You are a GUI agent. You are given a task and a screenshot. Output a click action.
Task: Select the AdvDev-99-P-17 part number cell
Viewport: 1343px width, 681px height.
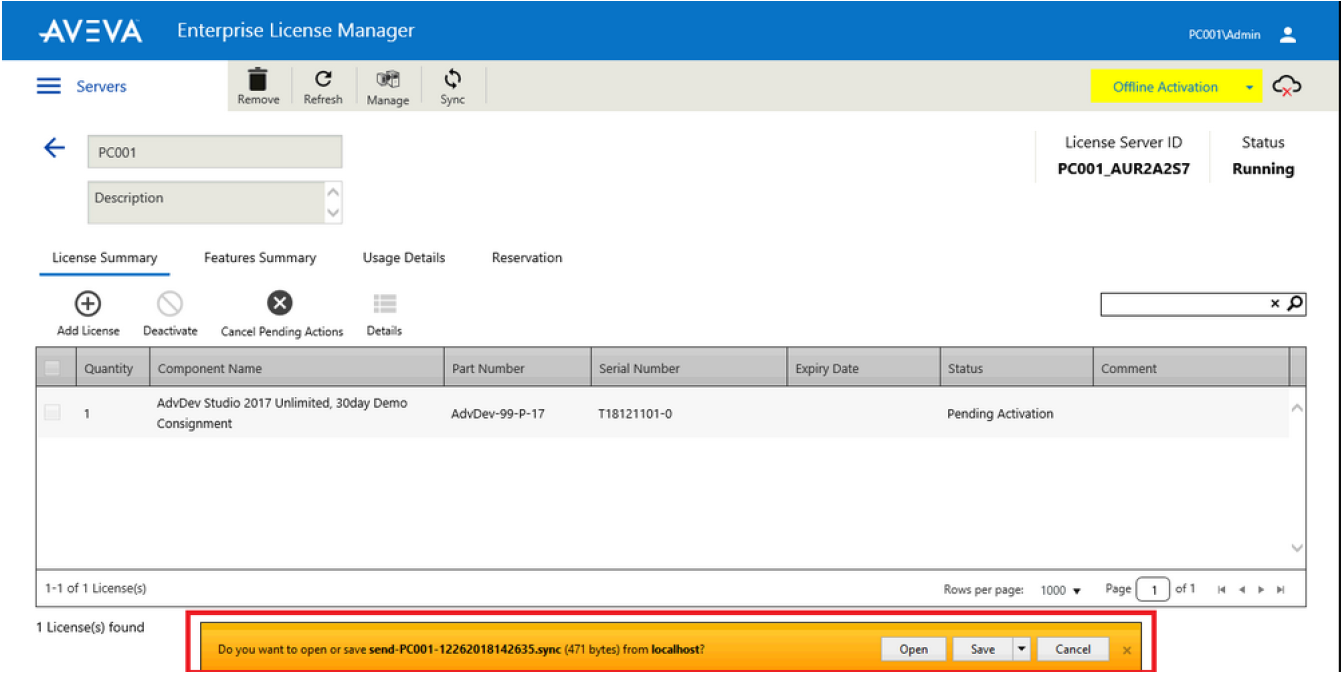498,414
